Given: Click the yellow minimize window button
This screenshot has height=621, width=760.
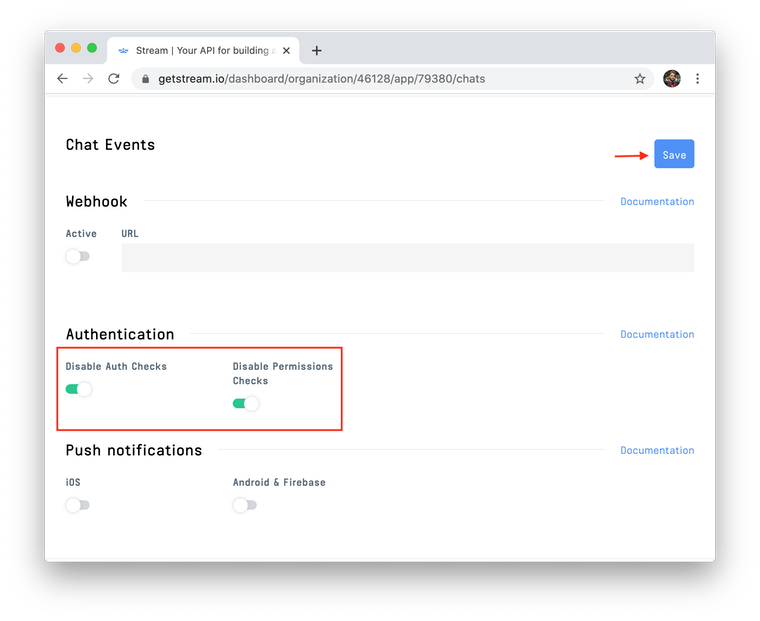Looking at the screenshot, I should tap(76, 48).
